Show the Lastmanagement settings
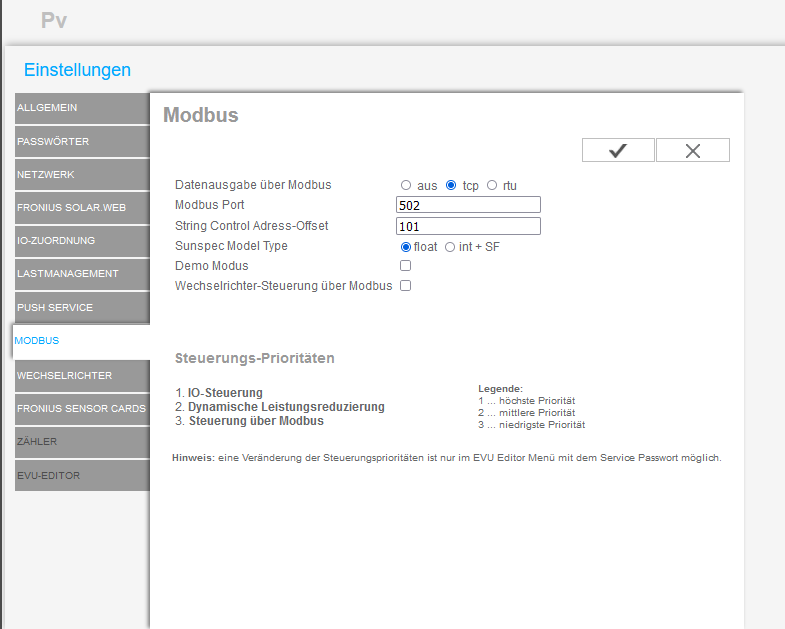Viewport: 785px width, 629px height. coord(81,274)
